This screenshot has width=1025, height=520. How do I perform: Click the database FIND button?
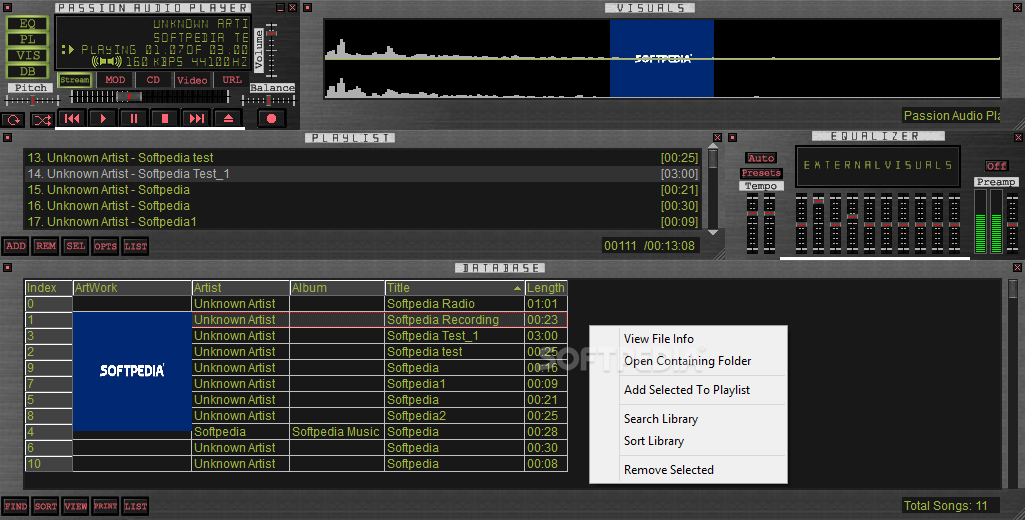16,506
